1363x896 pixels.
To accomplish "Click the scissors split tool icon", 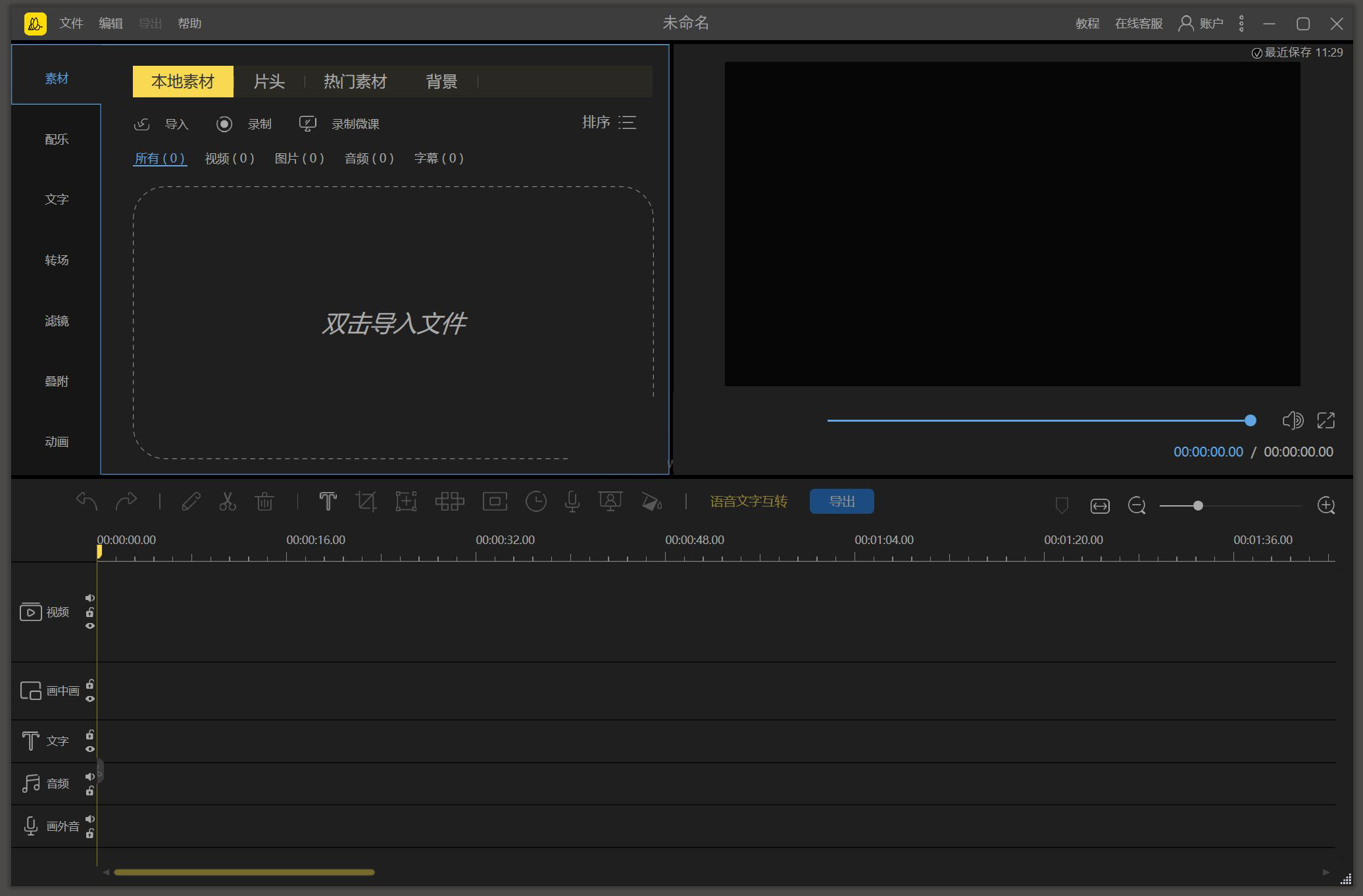I will [x=228, y=502].
